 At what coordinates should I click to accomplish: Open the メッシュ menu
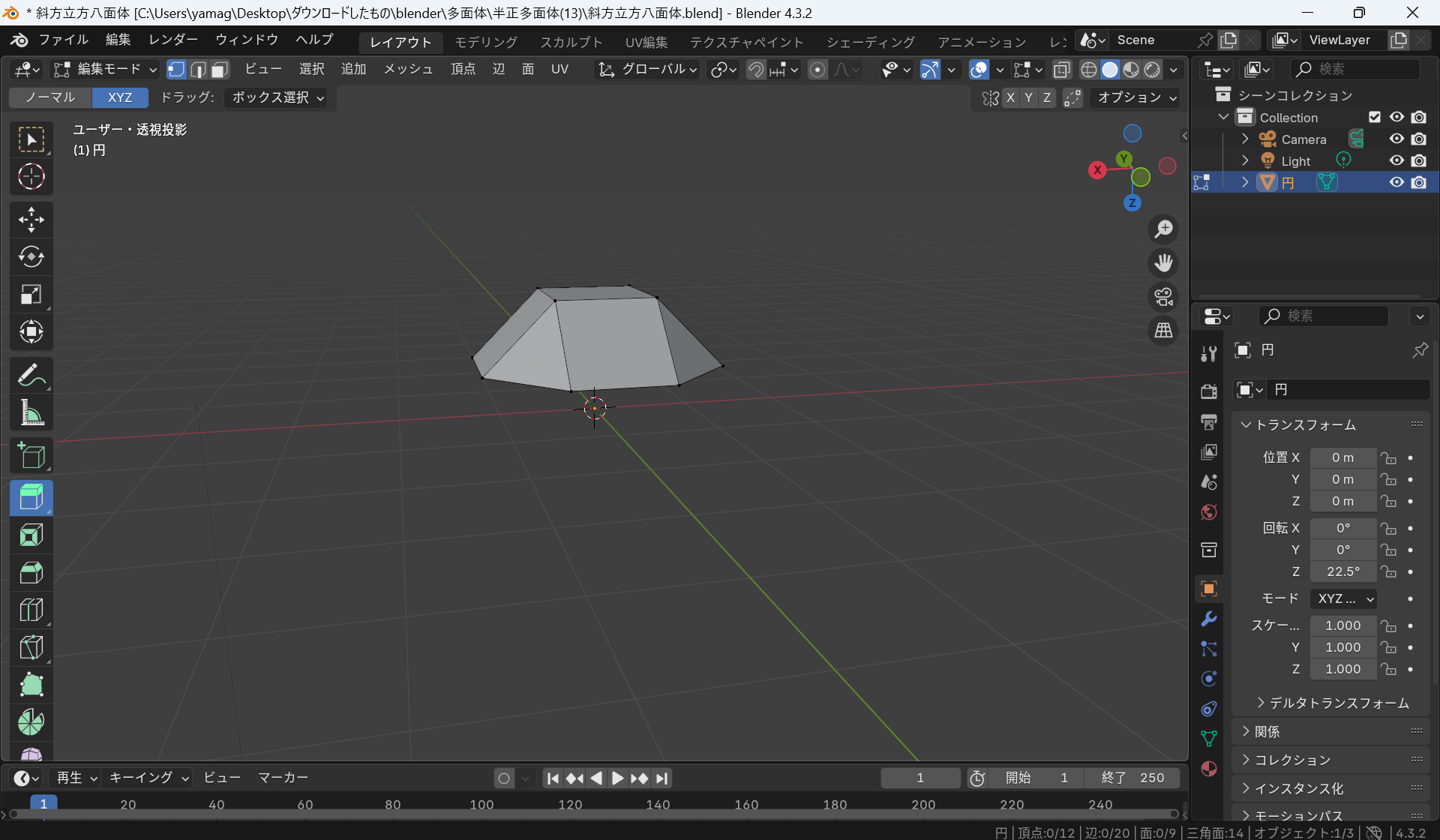click(409, 70)
